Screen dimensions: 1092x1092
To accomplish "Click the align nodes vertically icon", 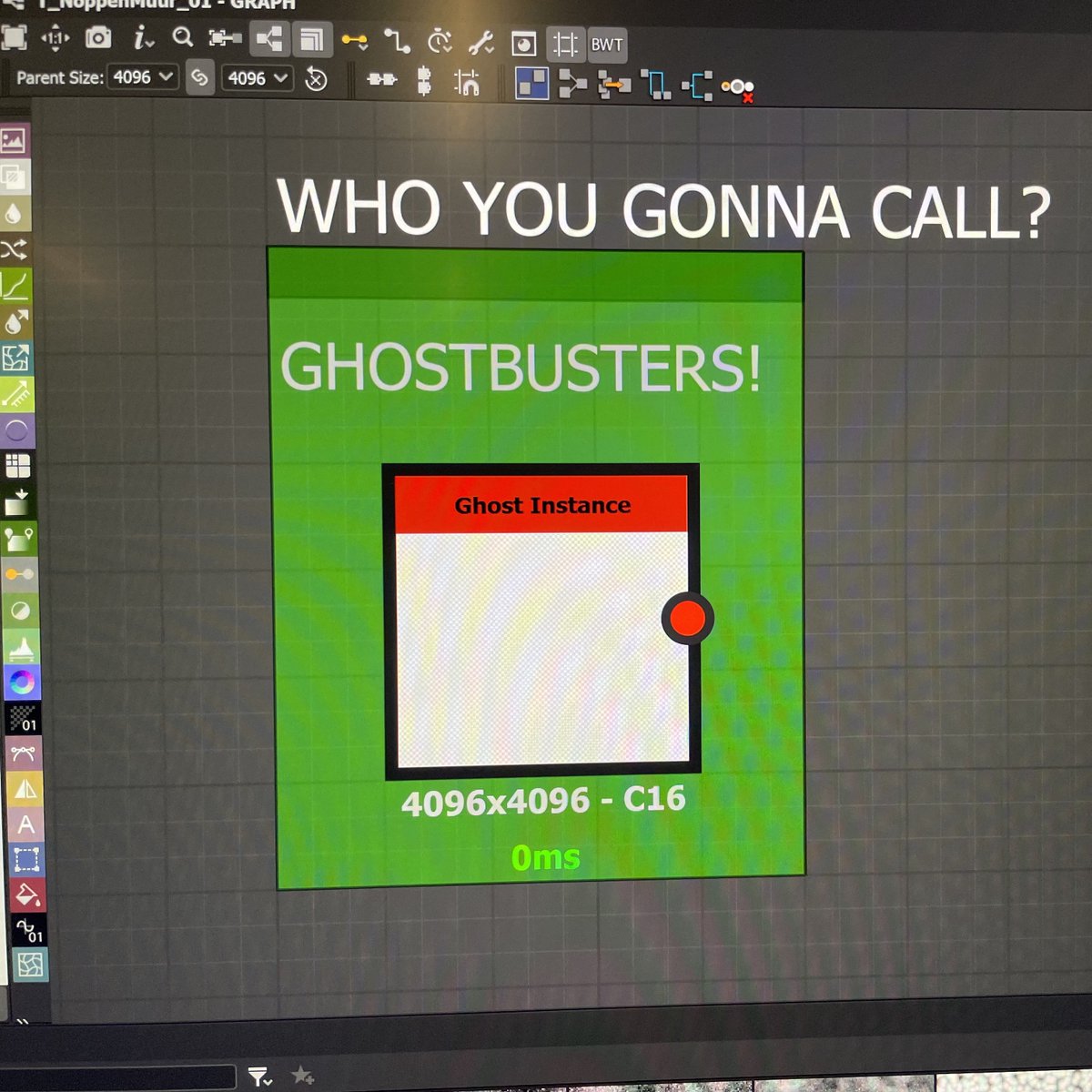I will 424,81.
